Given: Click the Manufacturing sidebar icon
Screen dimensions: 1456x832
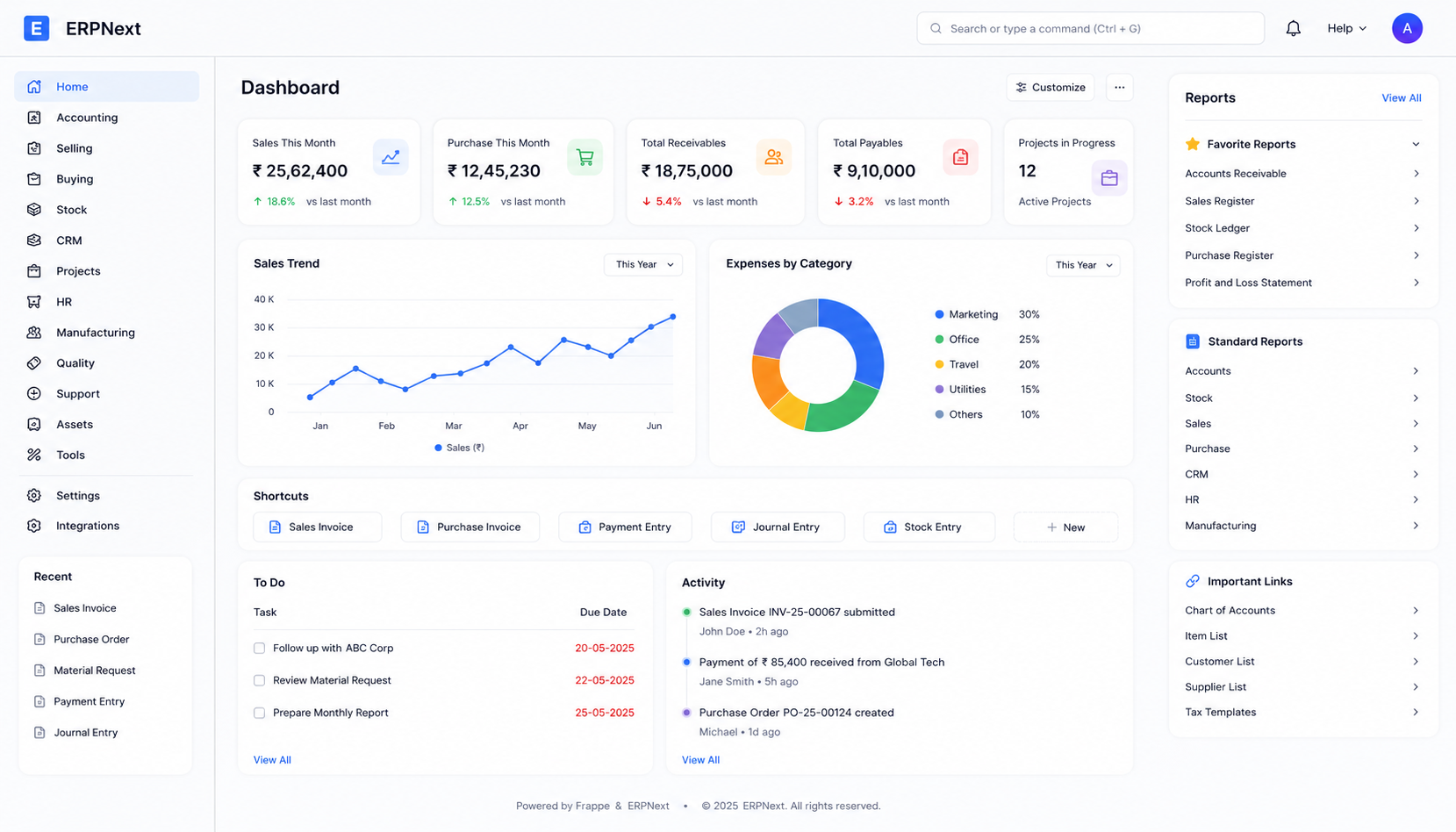Looking at the screenshot, I should [x=34, y=333].
